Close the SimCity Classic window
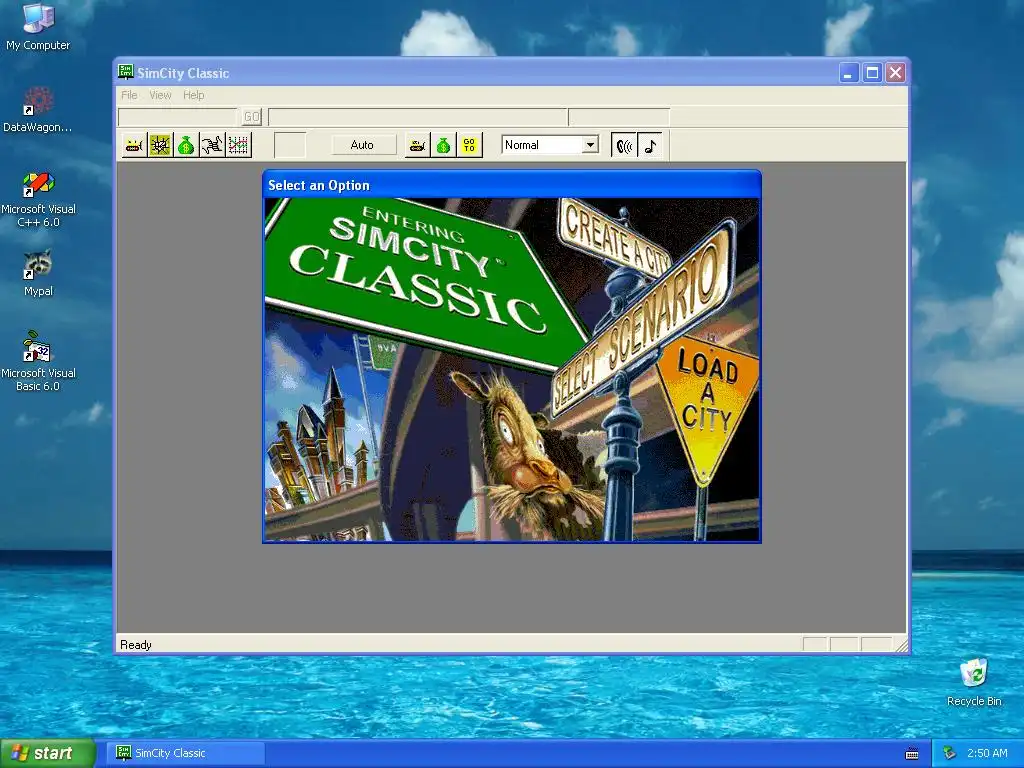 [x=895, y=72]
